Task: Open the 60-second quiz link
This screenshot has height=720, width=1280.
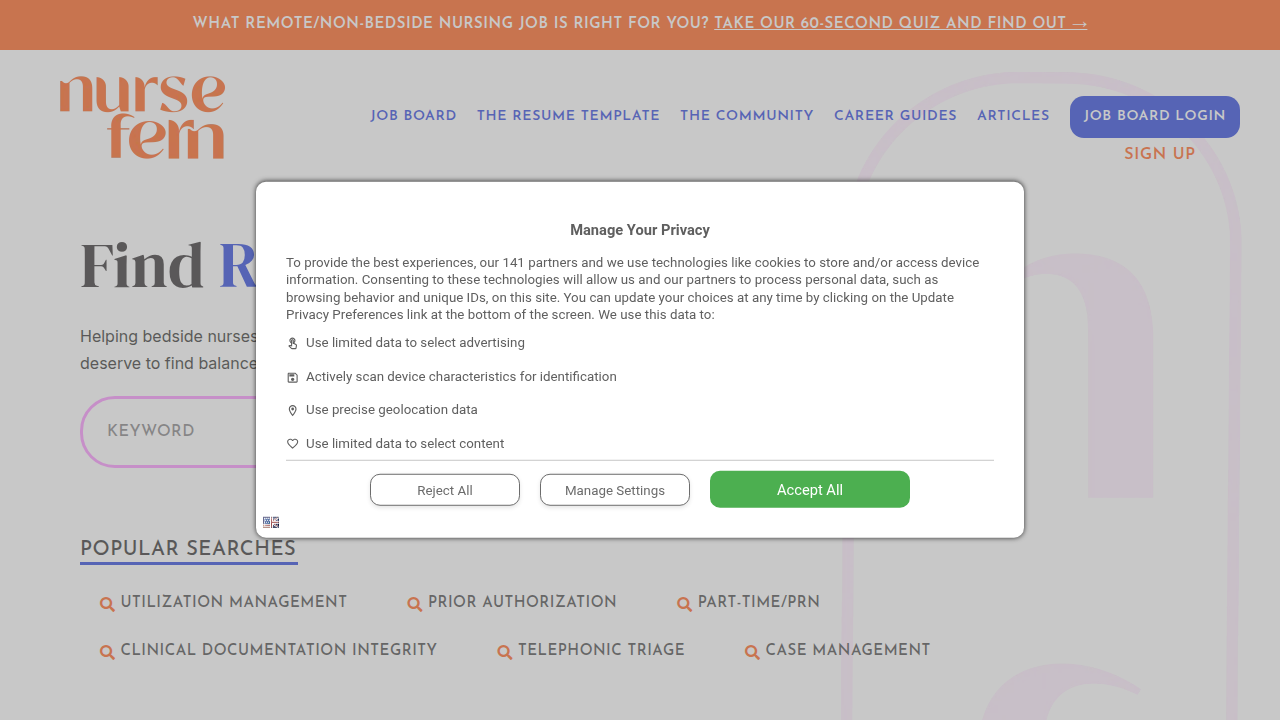Action: click(x=900, y=23)
